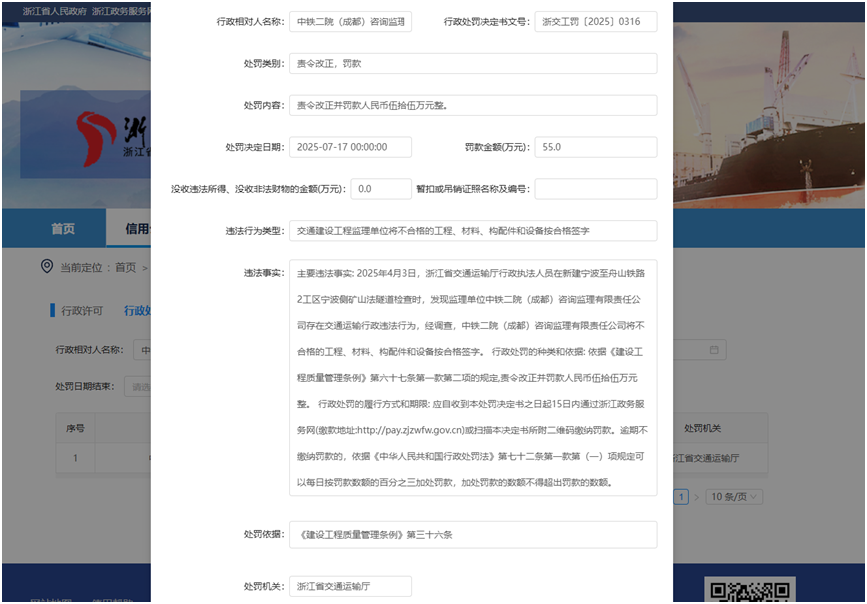Screen dimensions: 867x604
Task: Click inside the 违法事实 text area
Action: (x=473, y=378)
